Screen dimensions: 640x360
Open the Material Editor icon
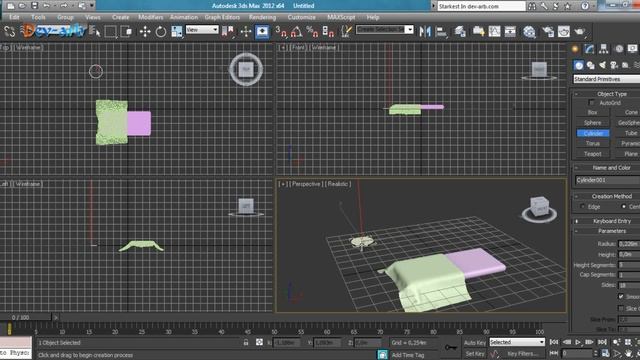(x=529, y=31)
